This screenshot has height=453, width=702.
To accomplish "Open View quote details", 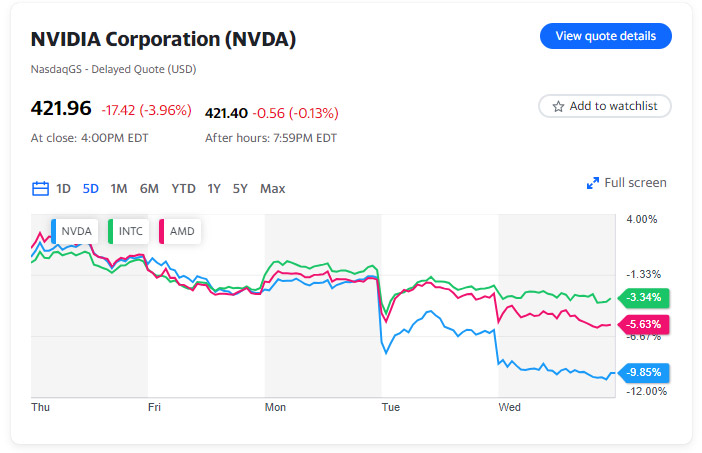I will click(x=605, y=36).
